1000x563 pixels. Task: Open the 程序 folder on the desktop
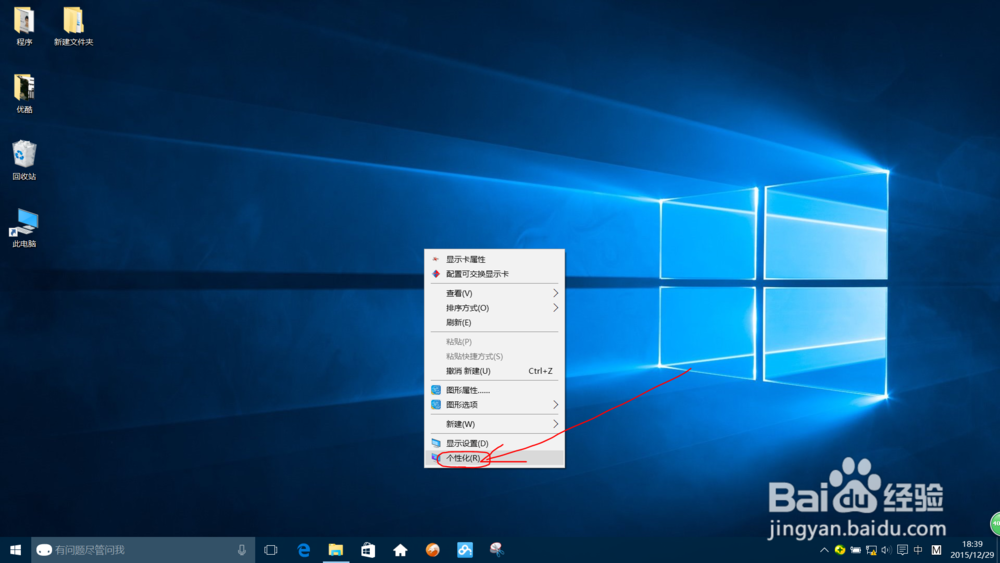point(24,26)
